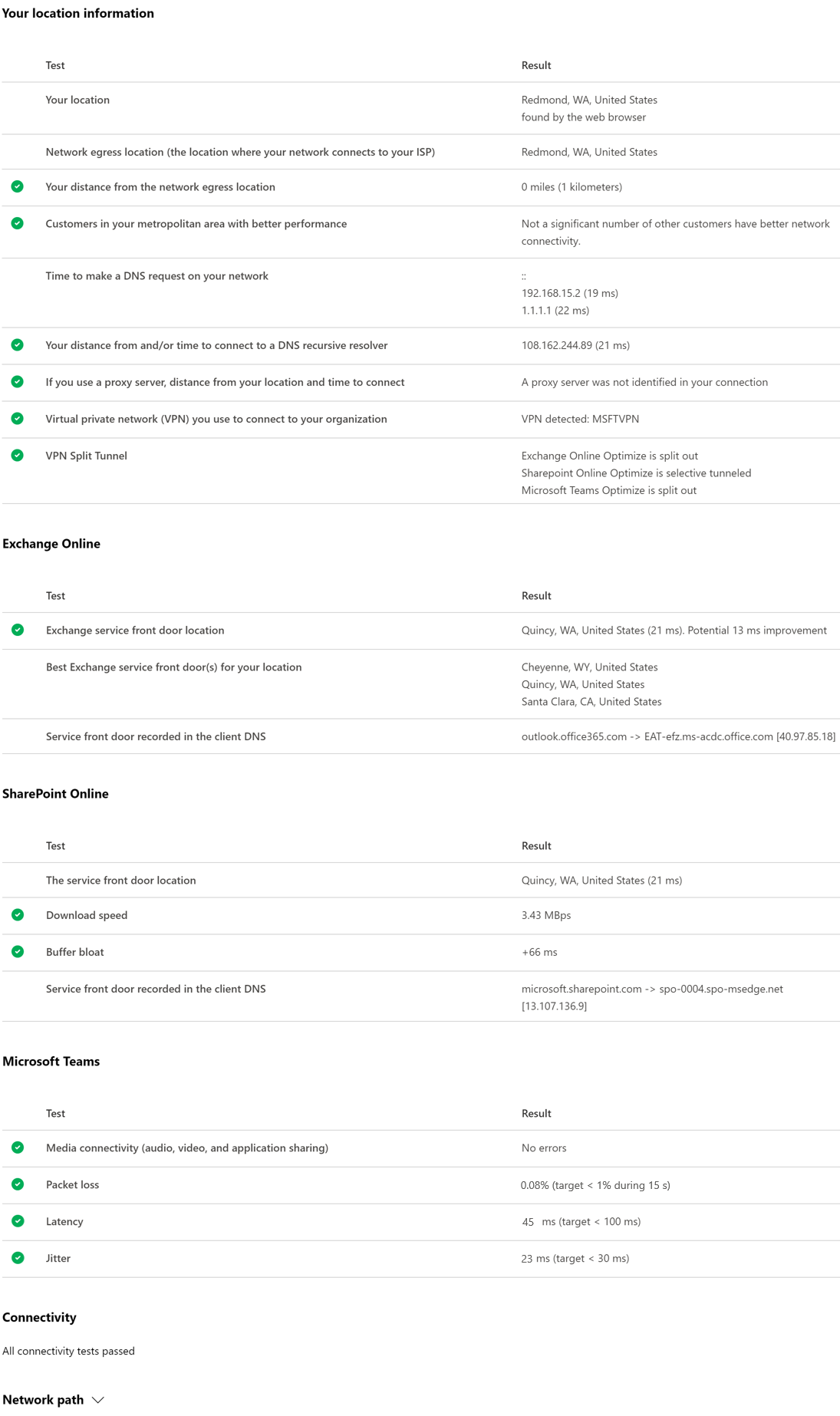Click Exchange service front door check icon
This screenshot has width=840, height=1416.
click(x=18, y=631)
